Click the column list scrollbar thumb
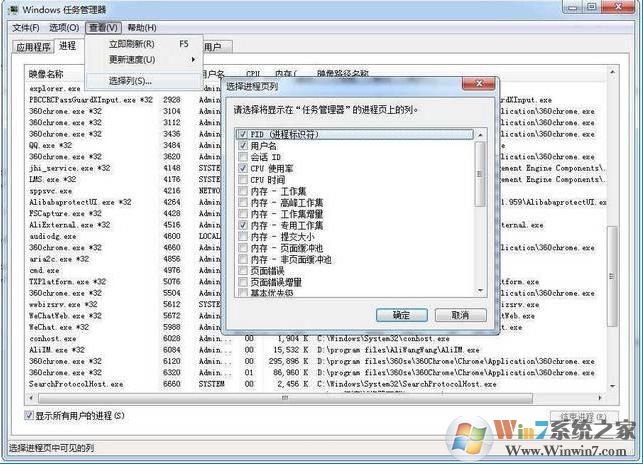 (x=480, y=174)
